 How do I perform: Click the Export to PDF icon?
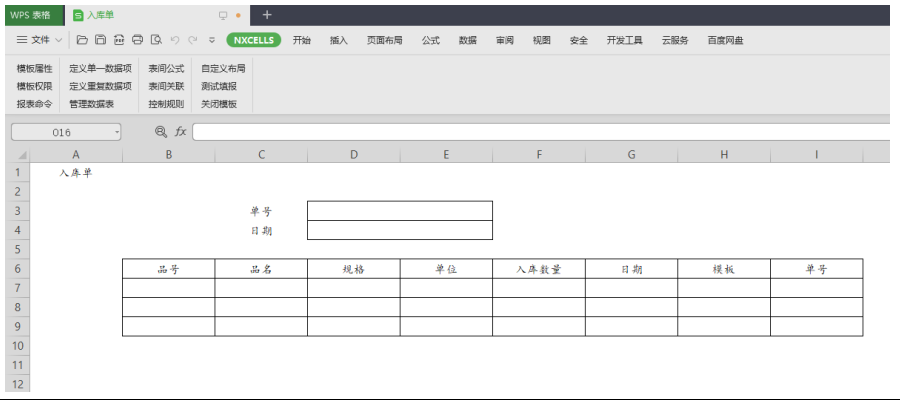click(x=119, y=40)
